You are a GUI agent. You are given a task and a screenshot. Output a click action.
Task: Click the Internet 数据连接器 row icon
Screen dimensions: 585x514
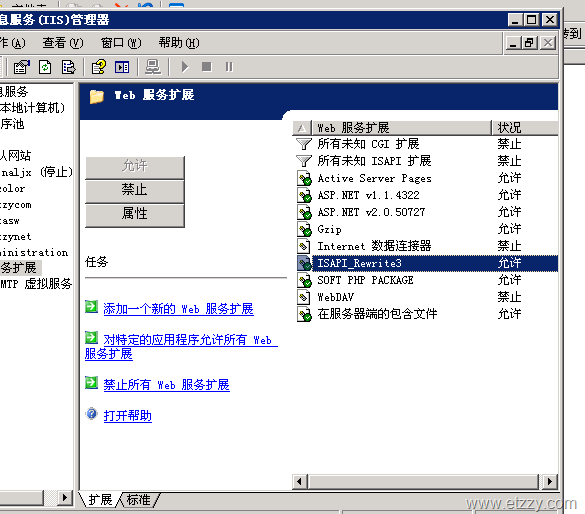pyautogui.click(x=303, y=246)
